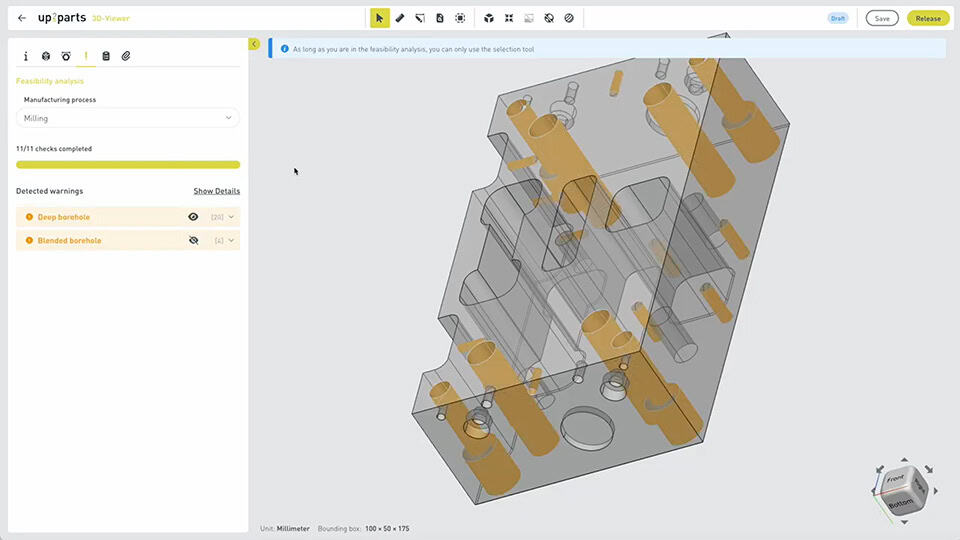This screenshot has height=540, width=960.
Task: Go back with the left arrow
Action: [22, 18]
